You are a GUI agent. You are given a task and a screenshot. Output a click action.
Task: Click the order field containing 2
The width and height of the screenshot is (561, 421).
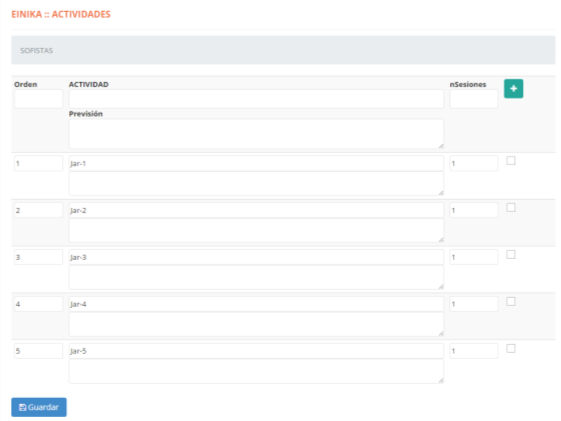point(39,210)
